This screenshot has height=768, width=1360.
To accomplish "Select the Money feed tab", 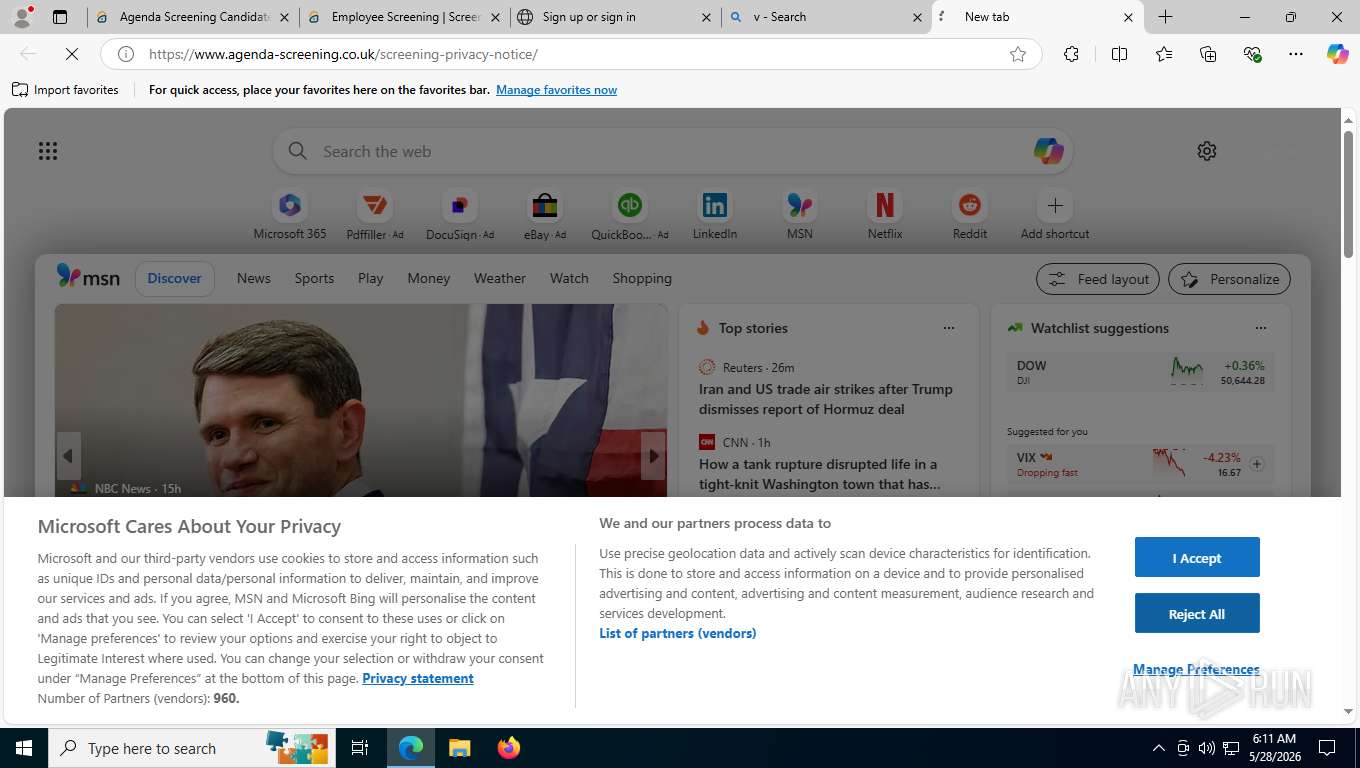I will tap(429, 278).
